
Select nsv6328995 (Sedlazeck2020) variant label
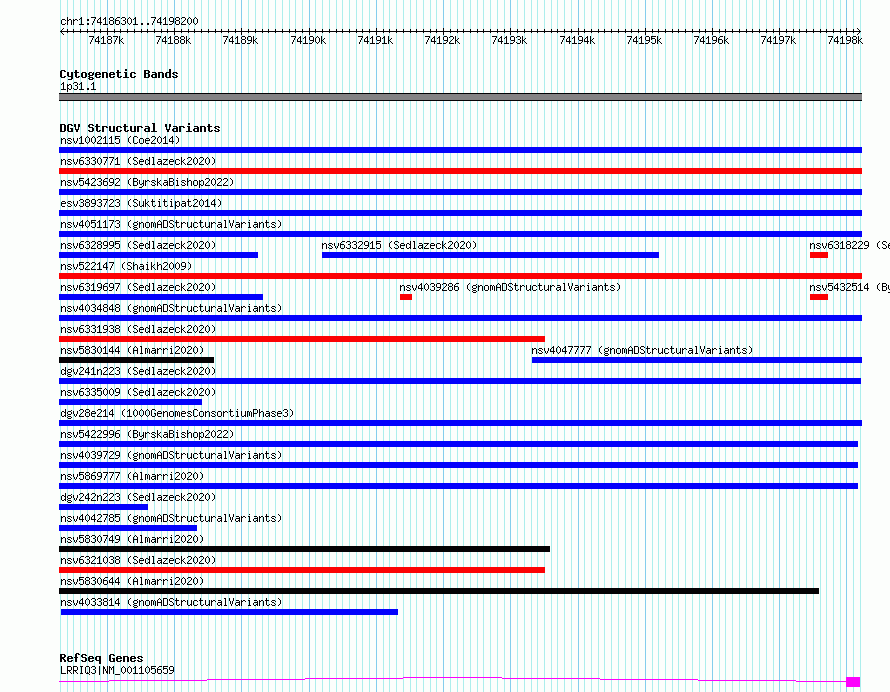[138, 245]
